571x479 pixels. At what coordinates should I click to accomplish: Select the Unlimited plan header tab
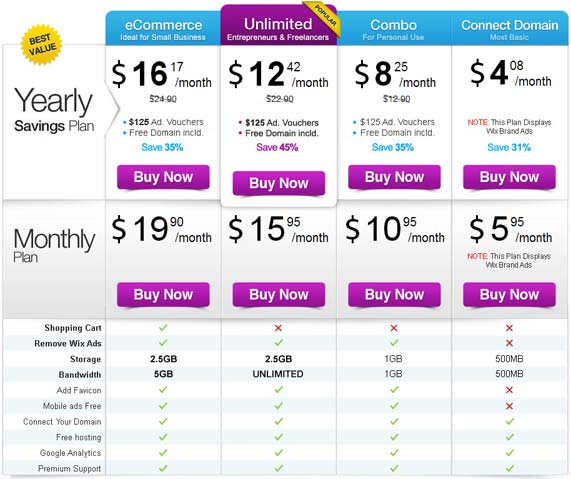pos(279,25)
